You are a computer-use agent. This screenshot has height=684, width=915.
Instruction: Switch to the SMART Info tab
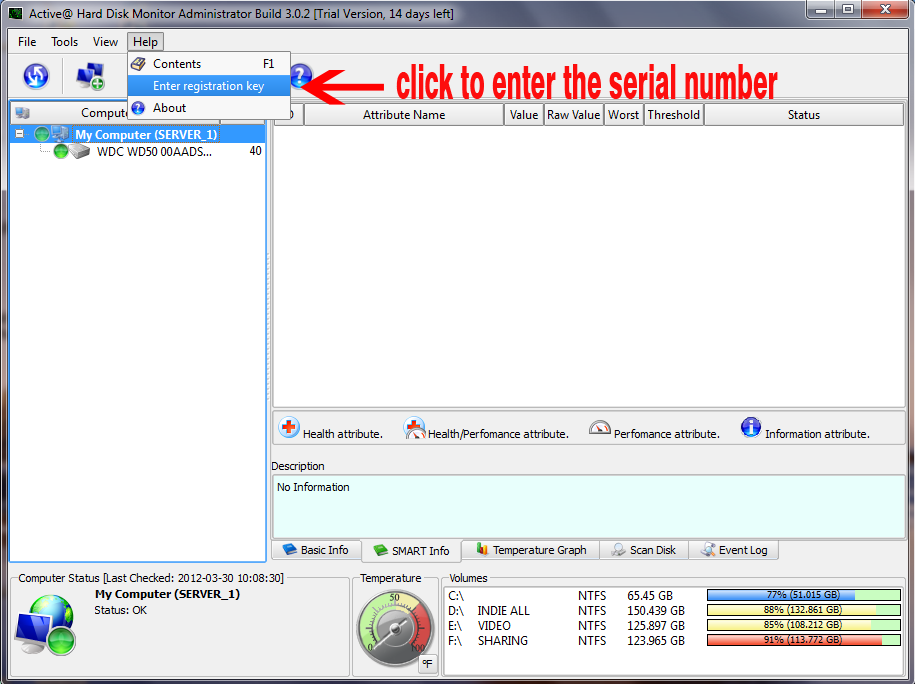[411, 551]
